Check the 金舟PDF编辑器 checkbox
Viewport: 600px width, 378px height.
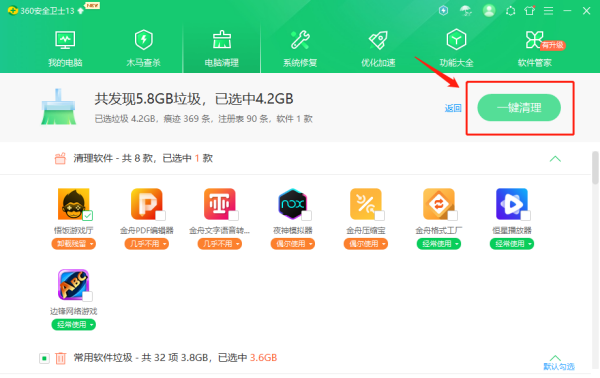[161, 216]
